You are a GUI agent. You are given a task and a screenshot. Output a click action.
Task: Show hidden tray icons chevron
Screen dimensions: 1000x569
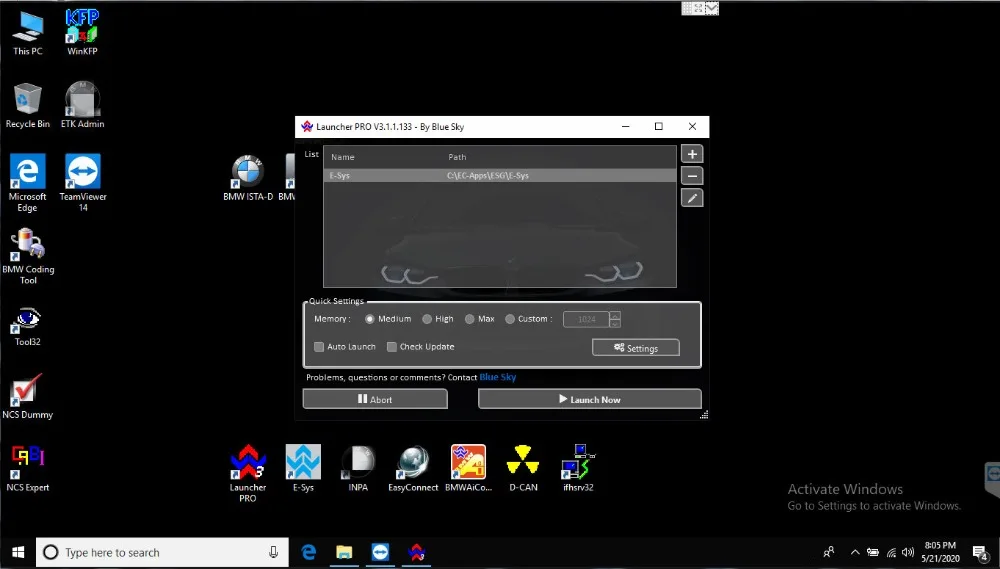[x=855, y=552]
